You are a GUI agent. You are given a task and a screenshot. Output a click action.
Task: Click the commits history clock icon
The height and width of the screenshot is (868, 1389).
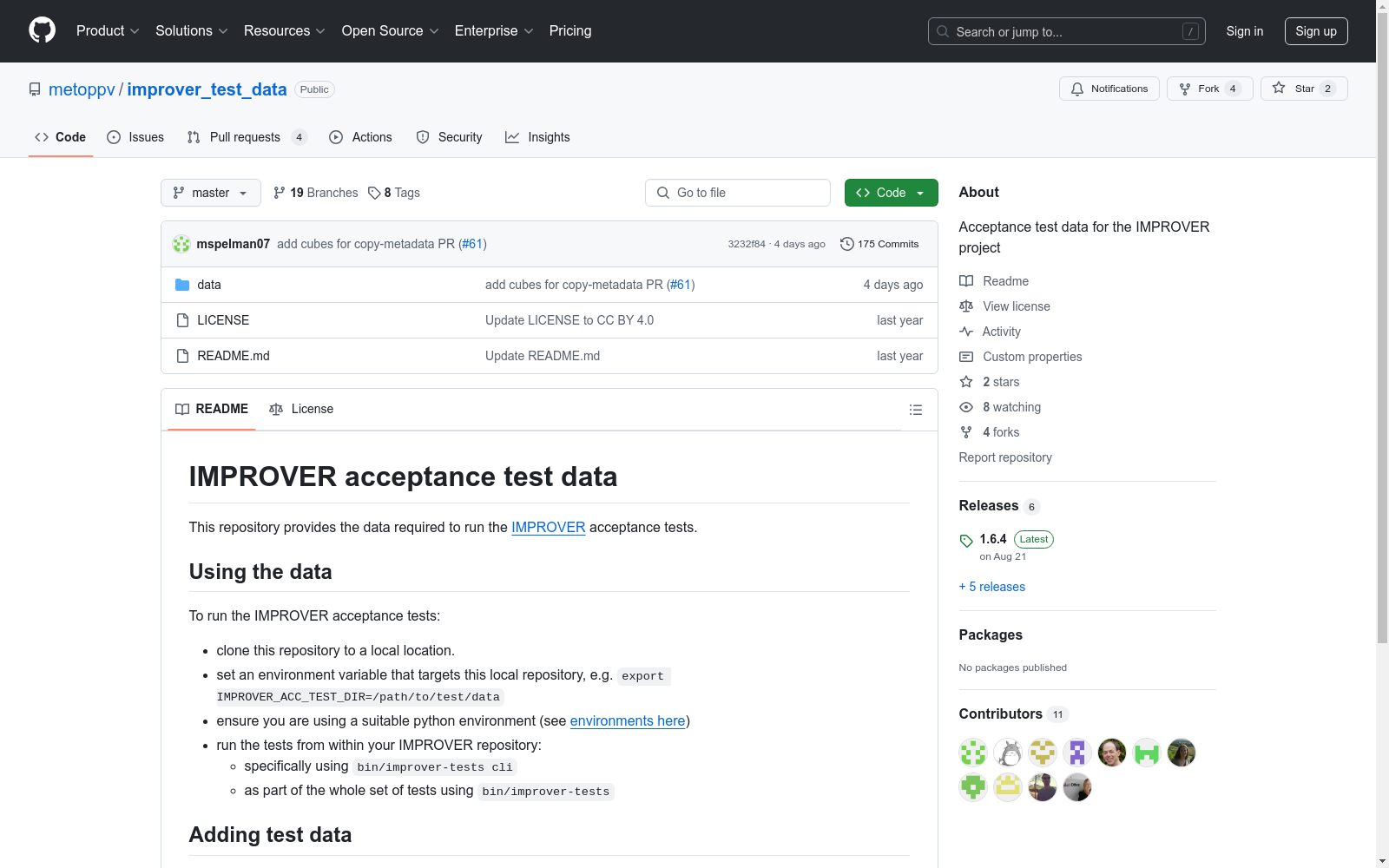(847, 244)
